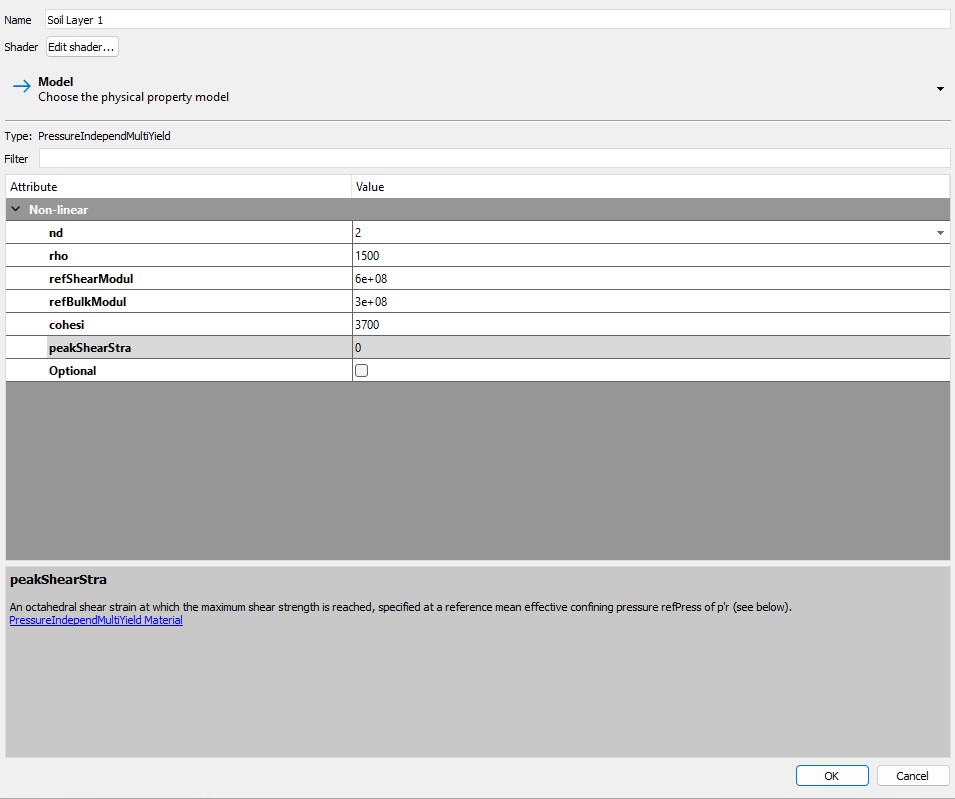Click the Cancel button
This screenshot has height=799, width=955.
912,775
